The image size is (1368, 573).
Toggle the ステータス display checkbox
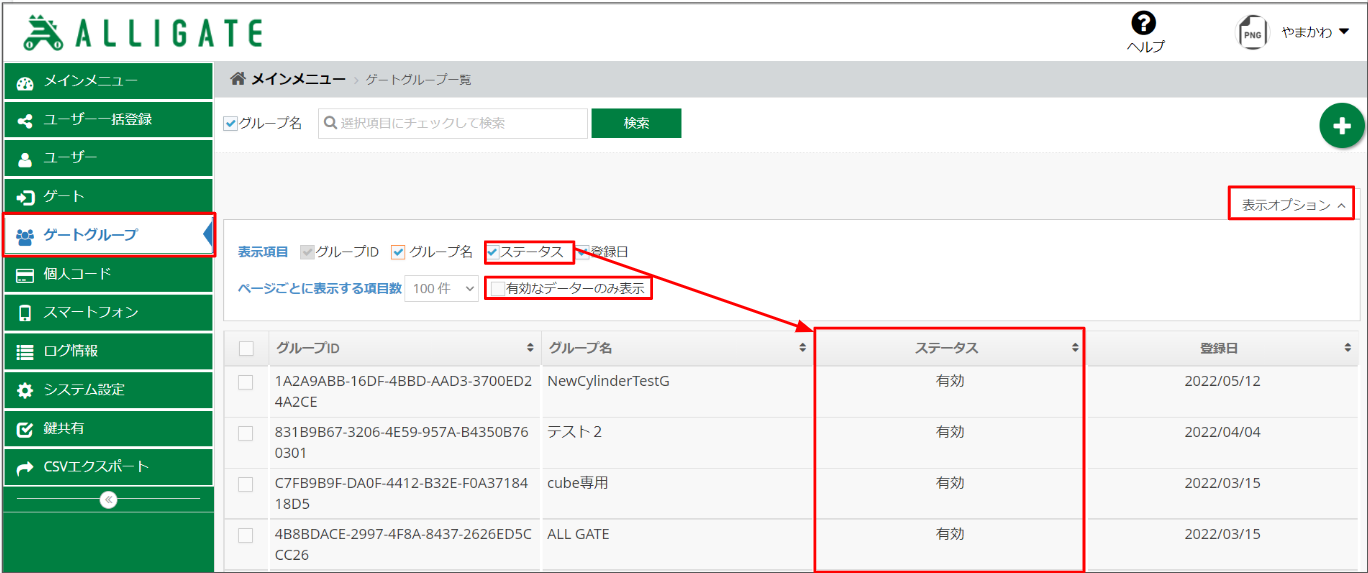(492, 252)
